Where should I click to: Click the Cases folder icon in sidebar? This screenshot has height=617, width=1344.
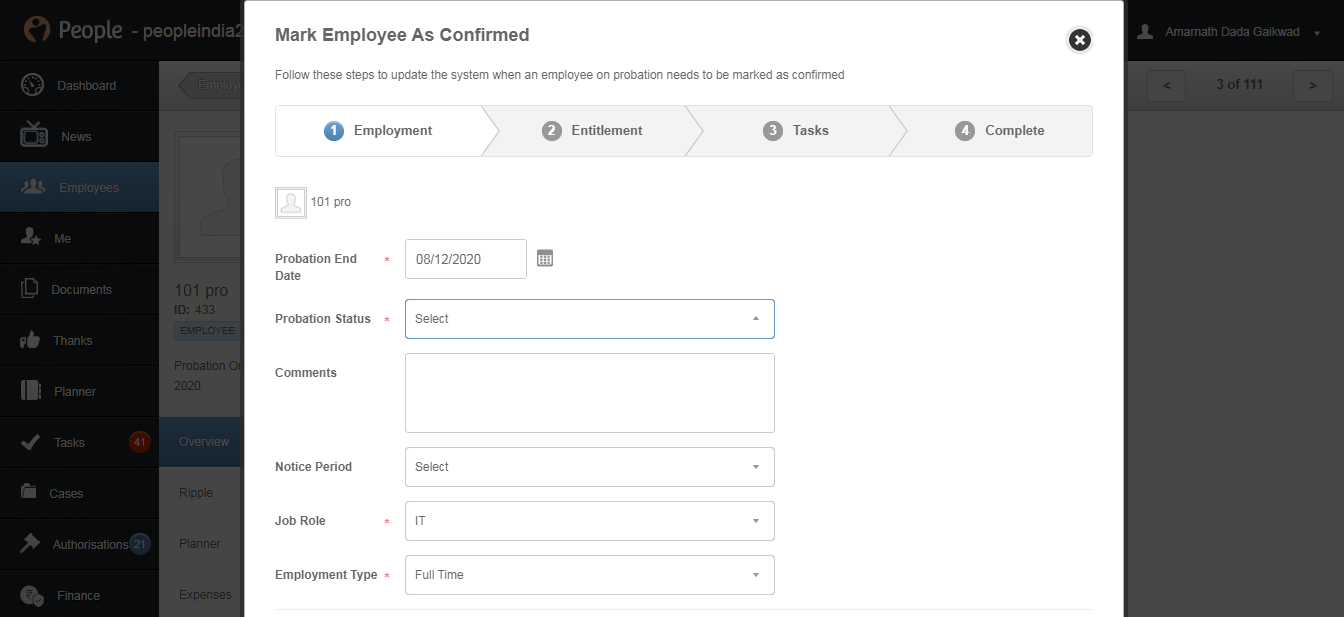30,493
